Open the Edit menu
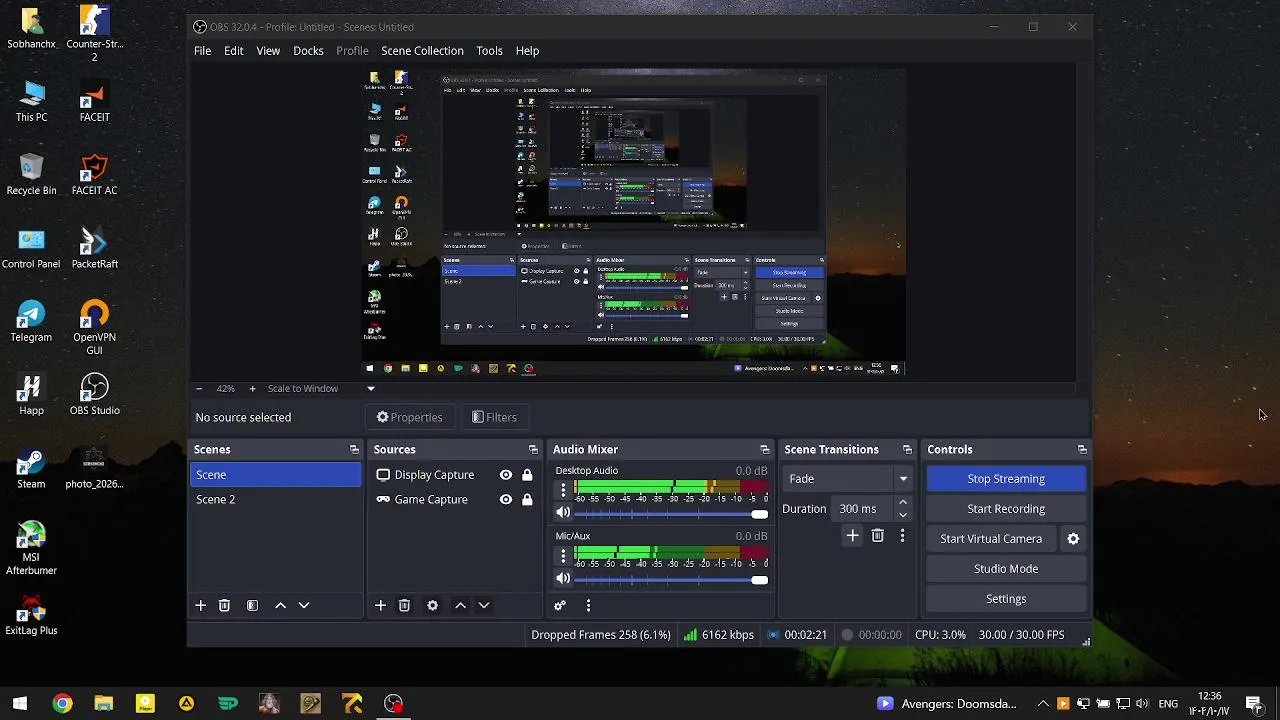 pyautogui.click(x=233, y=51)
